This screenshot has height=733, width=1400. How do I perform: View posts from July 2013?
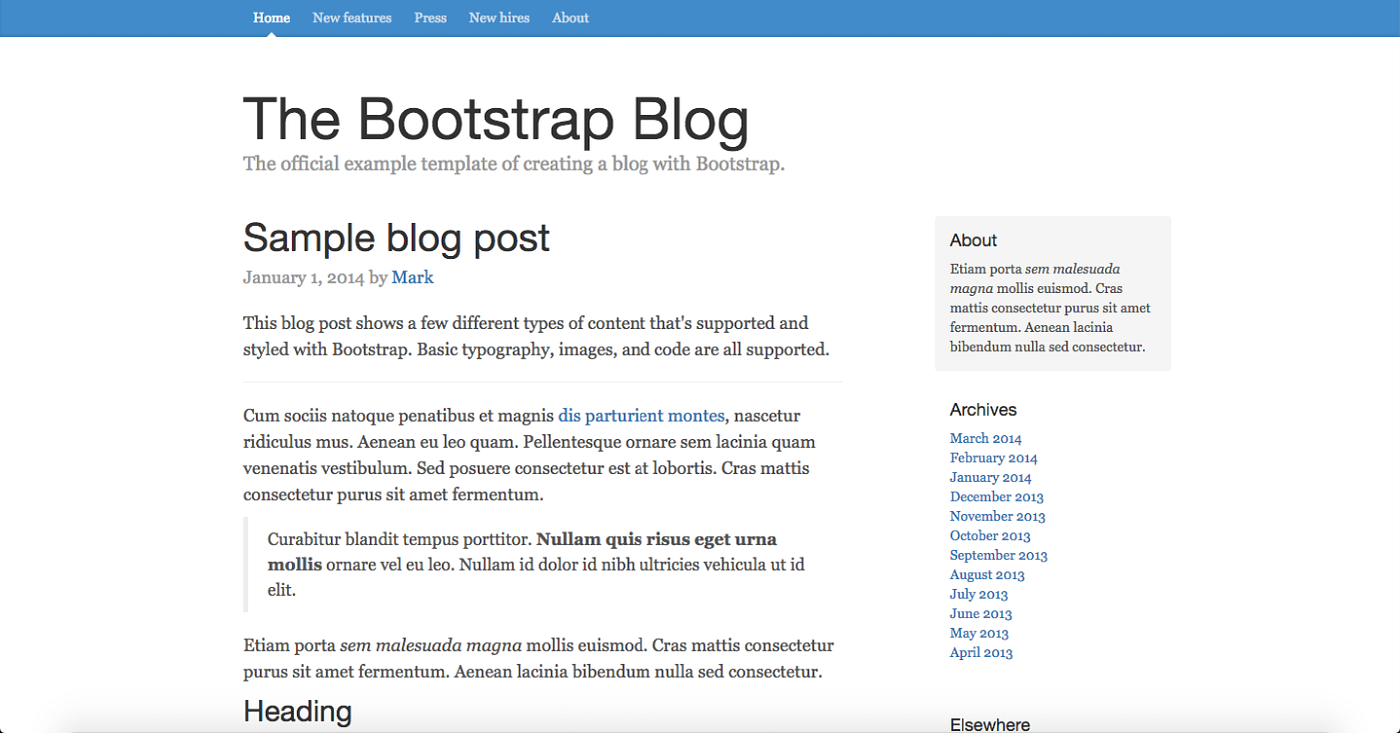click(x=978, y=594)
